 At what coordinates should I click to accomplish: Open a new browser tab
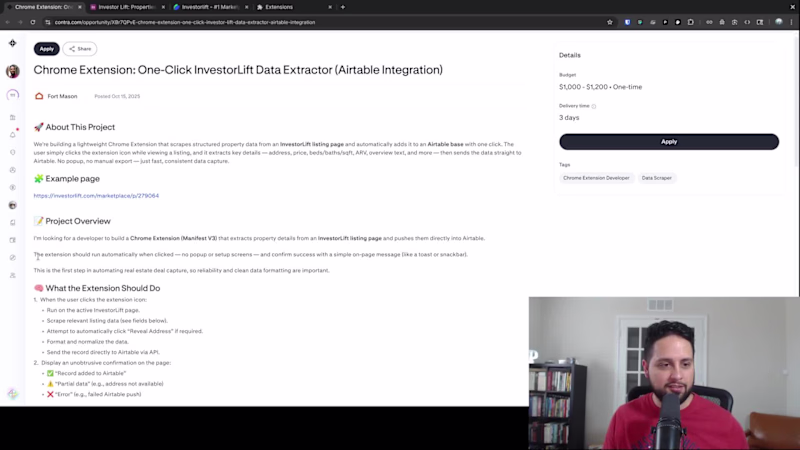pos(343,7)
